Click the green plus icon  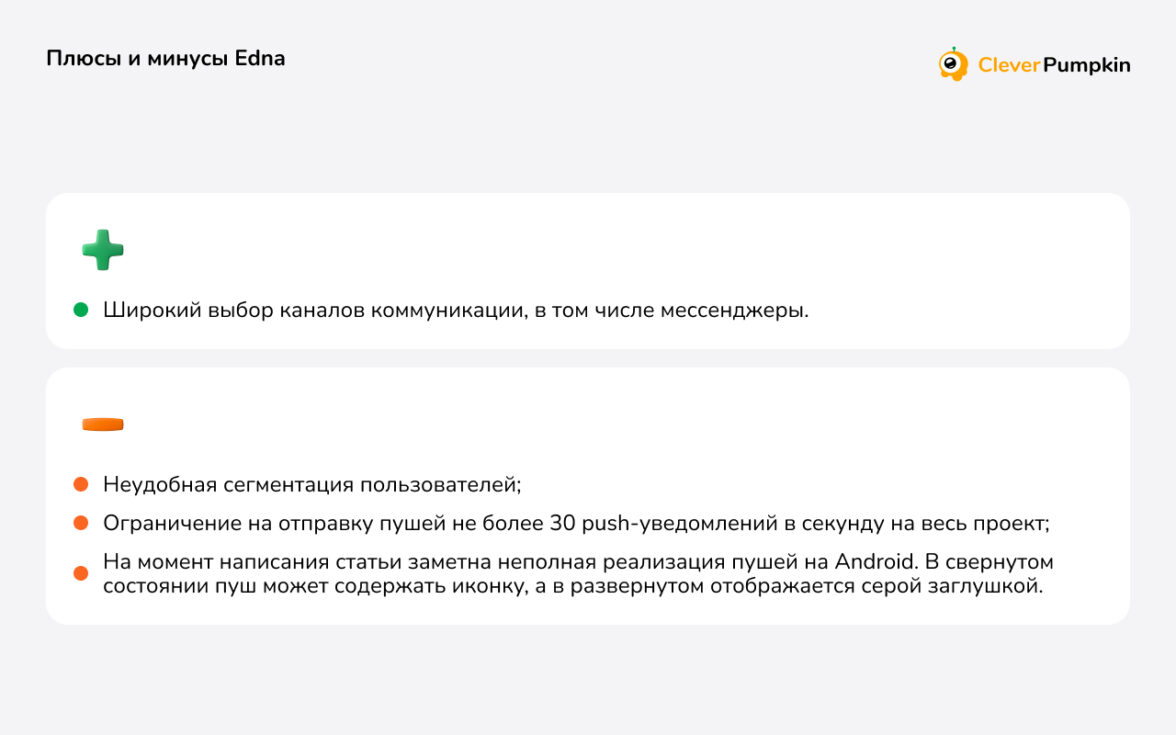(103, 250)
